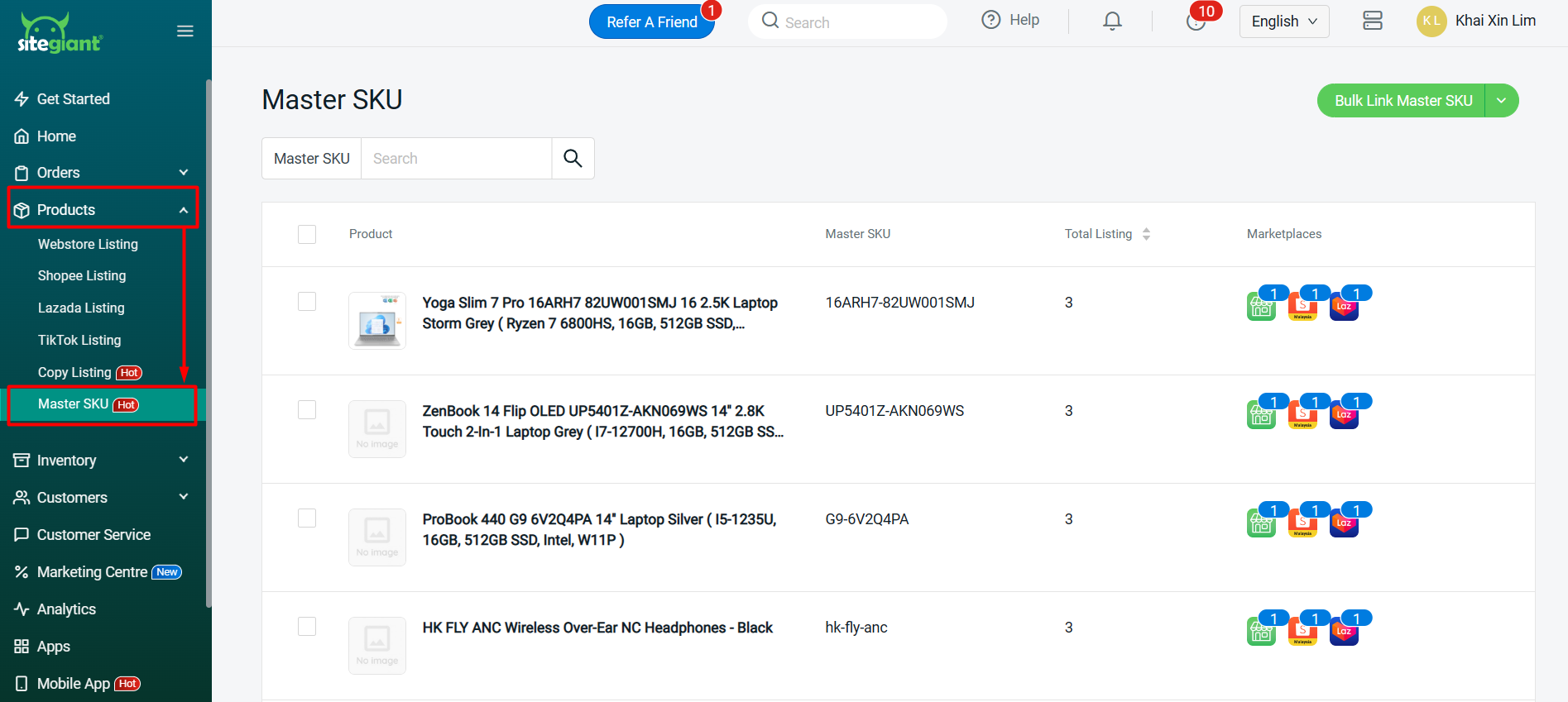
Task: Click the Refer A Friend button
Action: click(x=651, y=22)
